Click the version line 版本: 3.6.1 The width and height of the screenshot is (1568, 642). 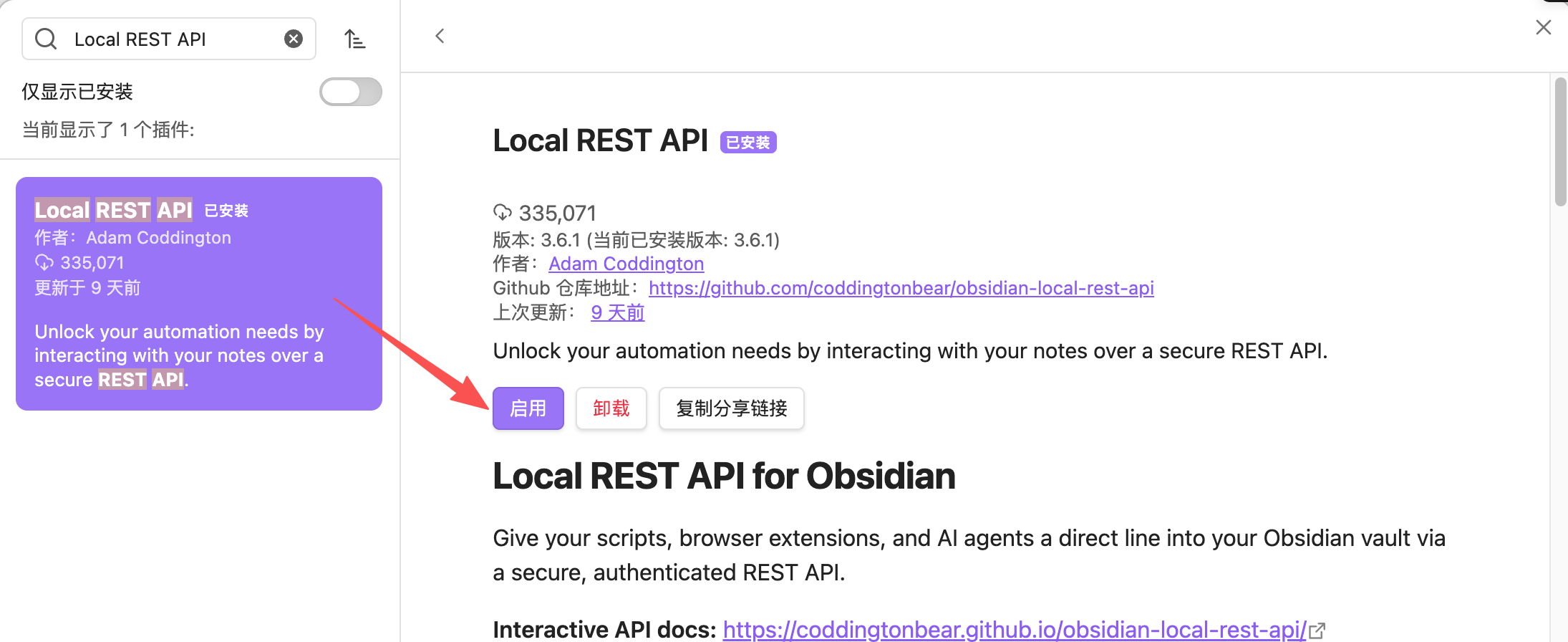636,239
